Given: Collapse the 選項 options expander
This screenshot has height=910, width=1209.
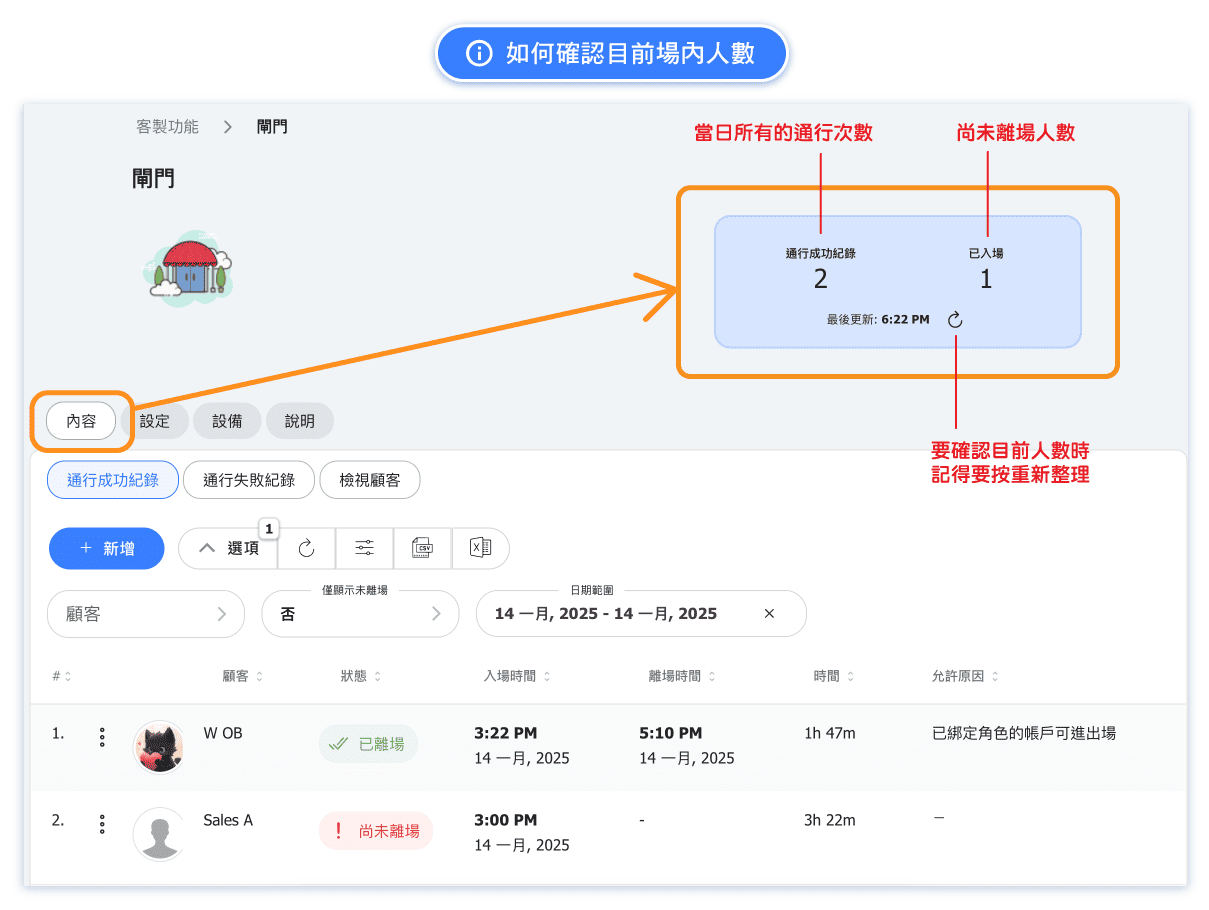Looking at the screenshot, I should (228, 548).
